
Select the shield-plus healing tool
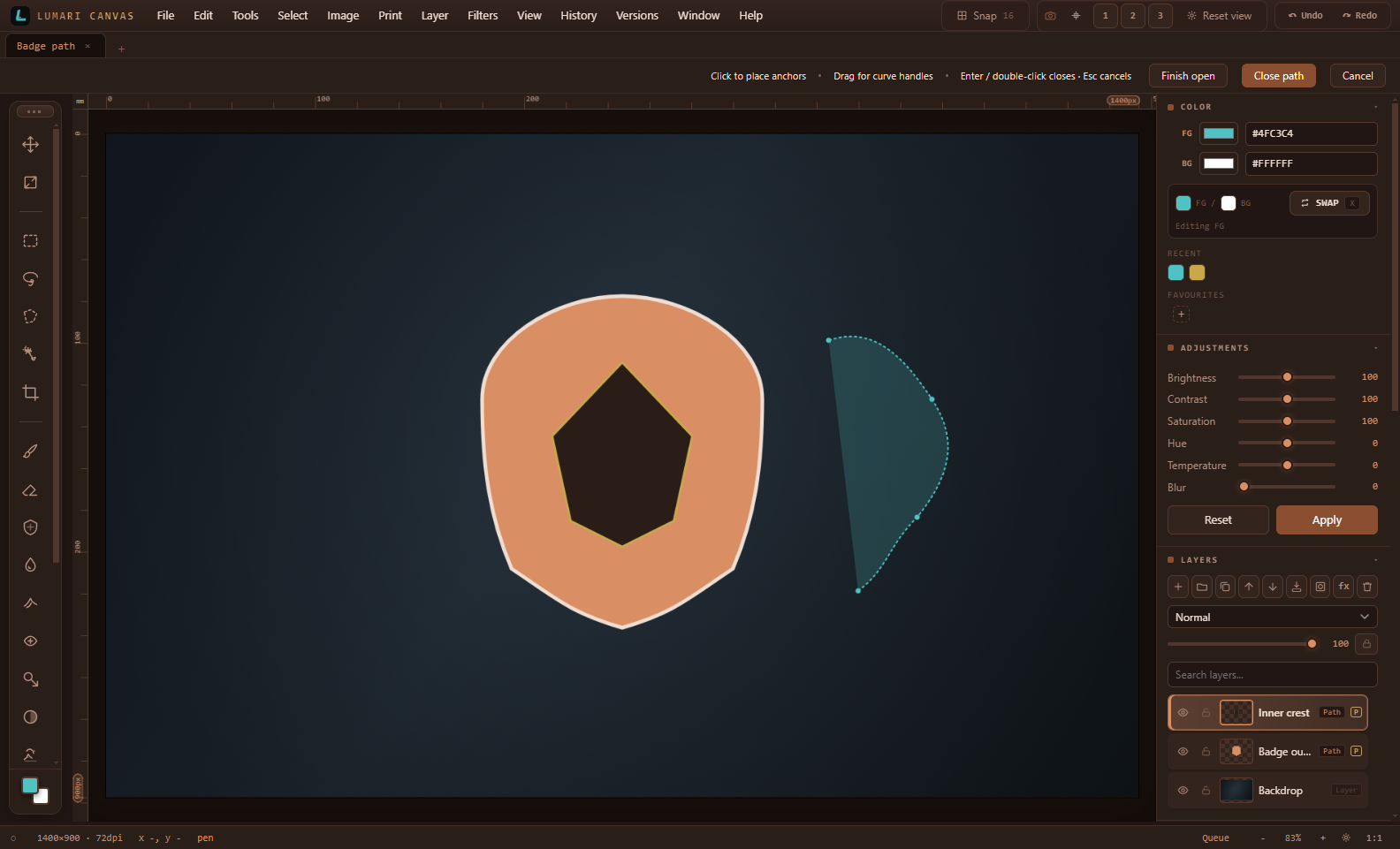[30, 527]
